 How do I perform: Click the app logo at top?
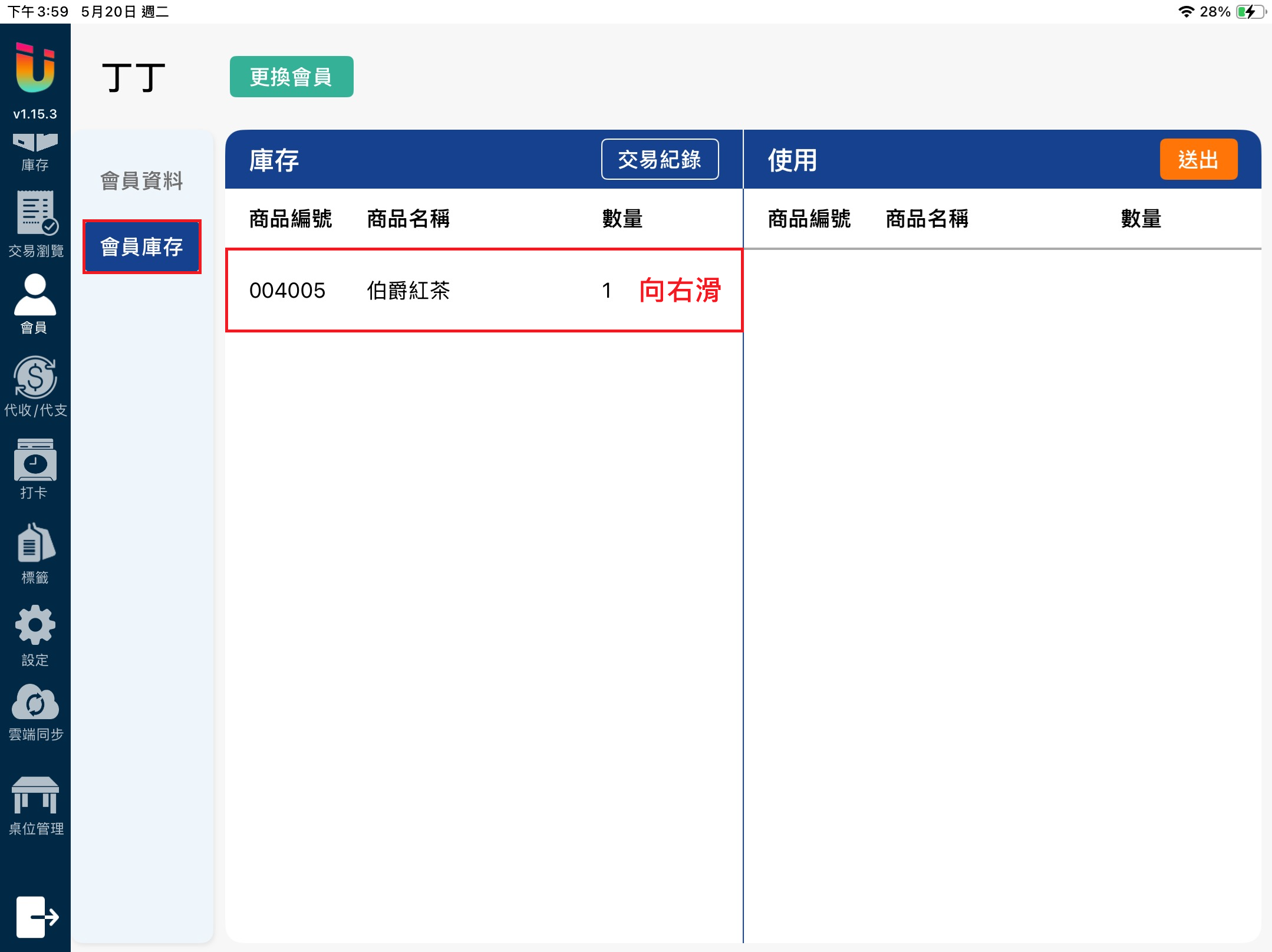pyautogui.click(x=35, y=68)
